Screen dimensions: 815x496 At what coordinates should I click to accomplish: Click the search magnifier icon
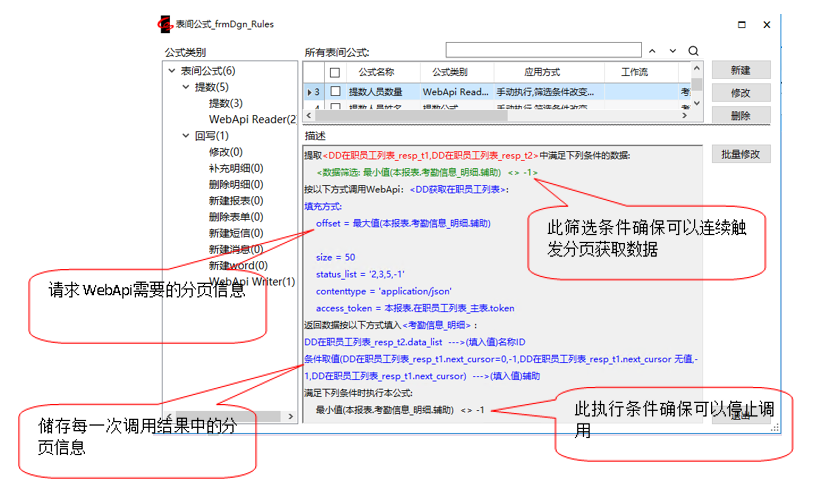tap(693, 51)
